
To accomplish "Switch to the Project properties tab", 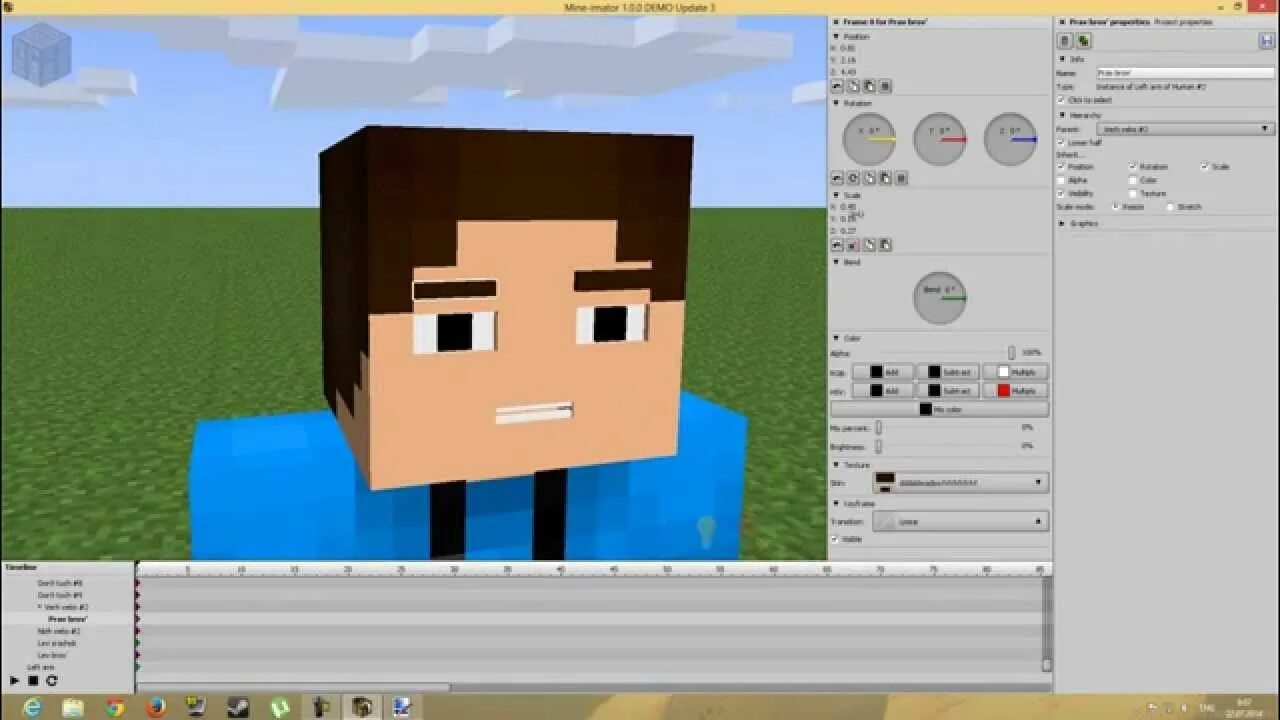I will pyautogui.click(x=1183, y=21).
